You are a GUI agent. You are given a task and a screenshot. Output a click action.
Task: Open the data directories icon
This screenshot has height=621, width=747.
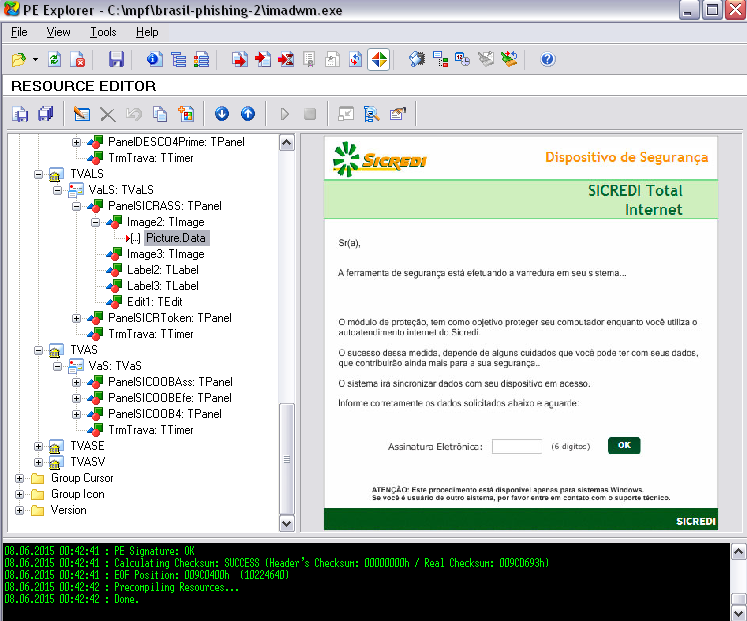178,60
